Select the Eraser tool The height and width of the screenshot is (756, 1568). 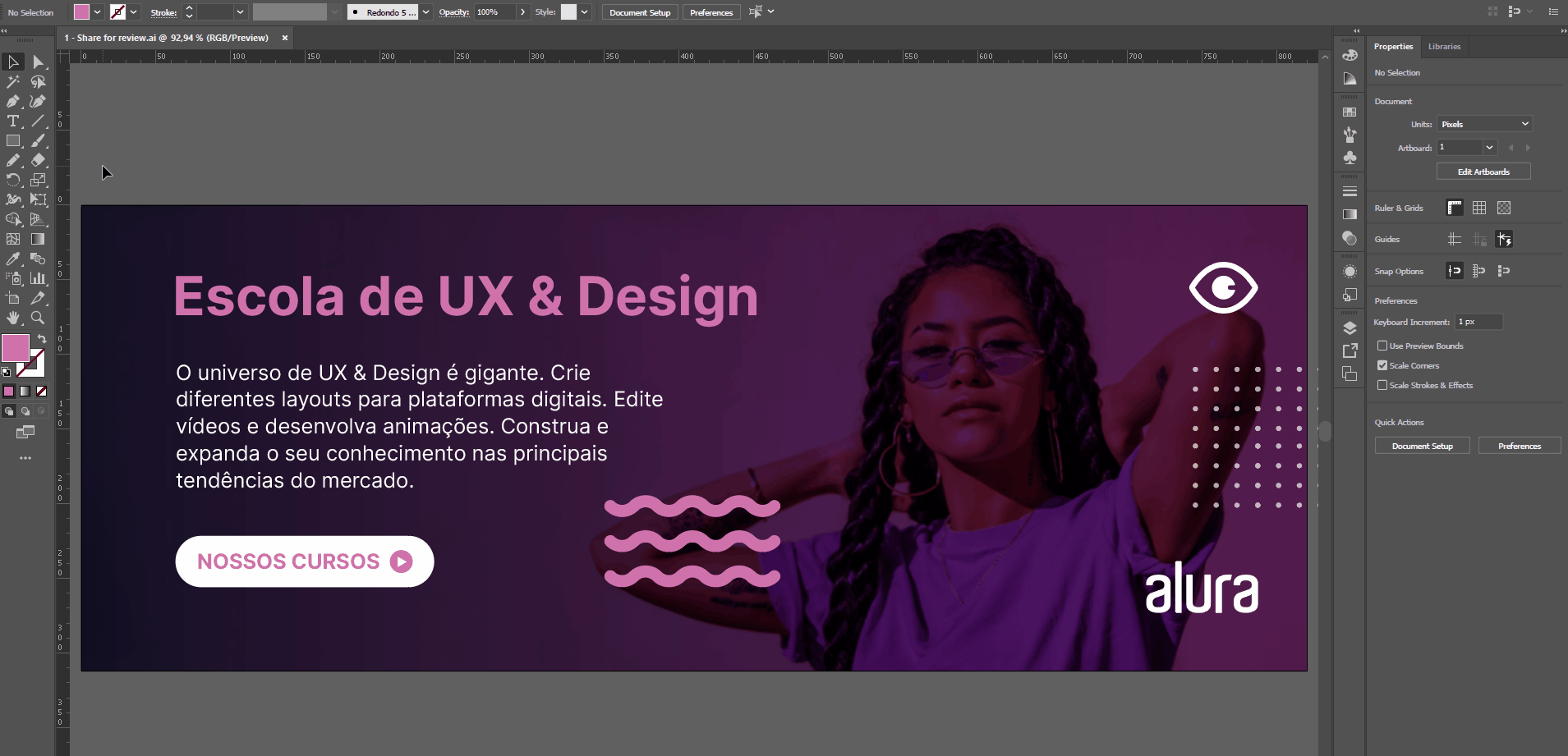pyautogui.click(x=38, y=160)
